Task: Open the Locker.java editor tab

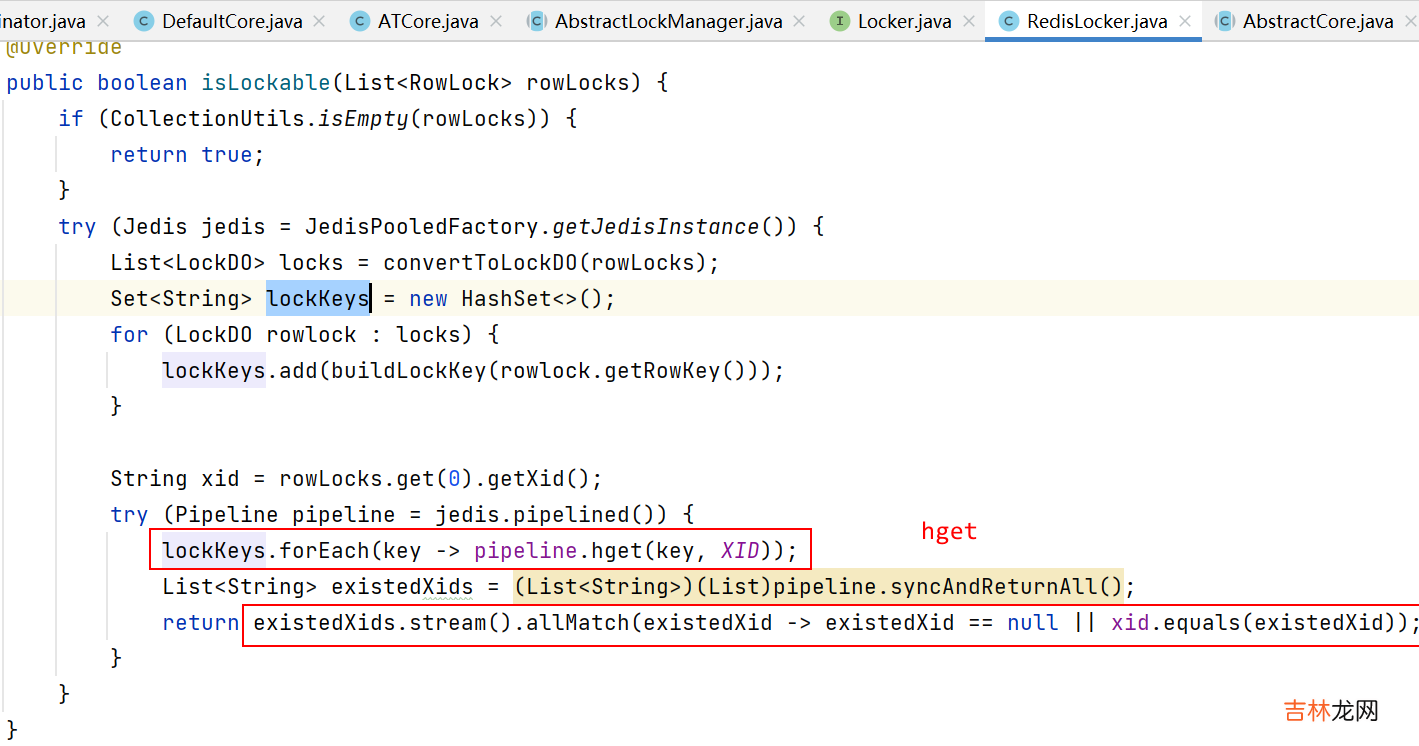Action: [x=904, y=21]
